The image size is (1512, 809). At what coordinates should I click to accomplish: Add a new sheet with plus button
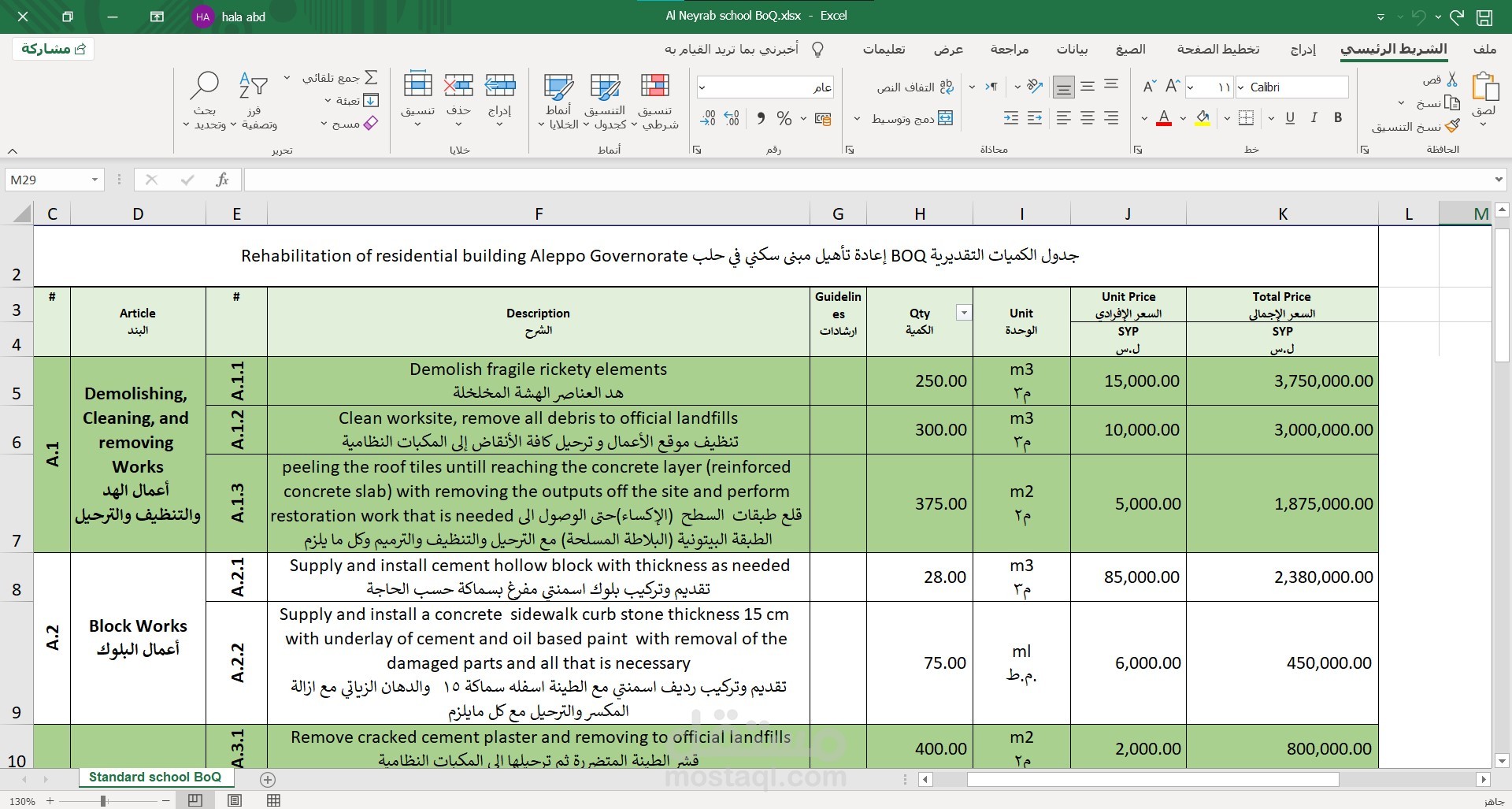coord(268,779)
